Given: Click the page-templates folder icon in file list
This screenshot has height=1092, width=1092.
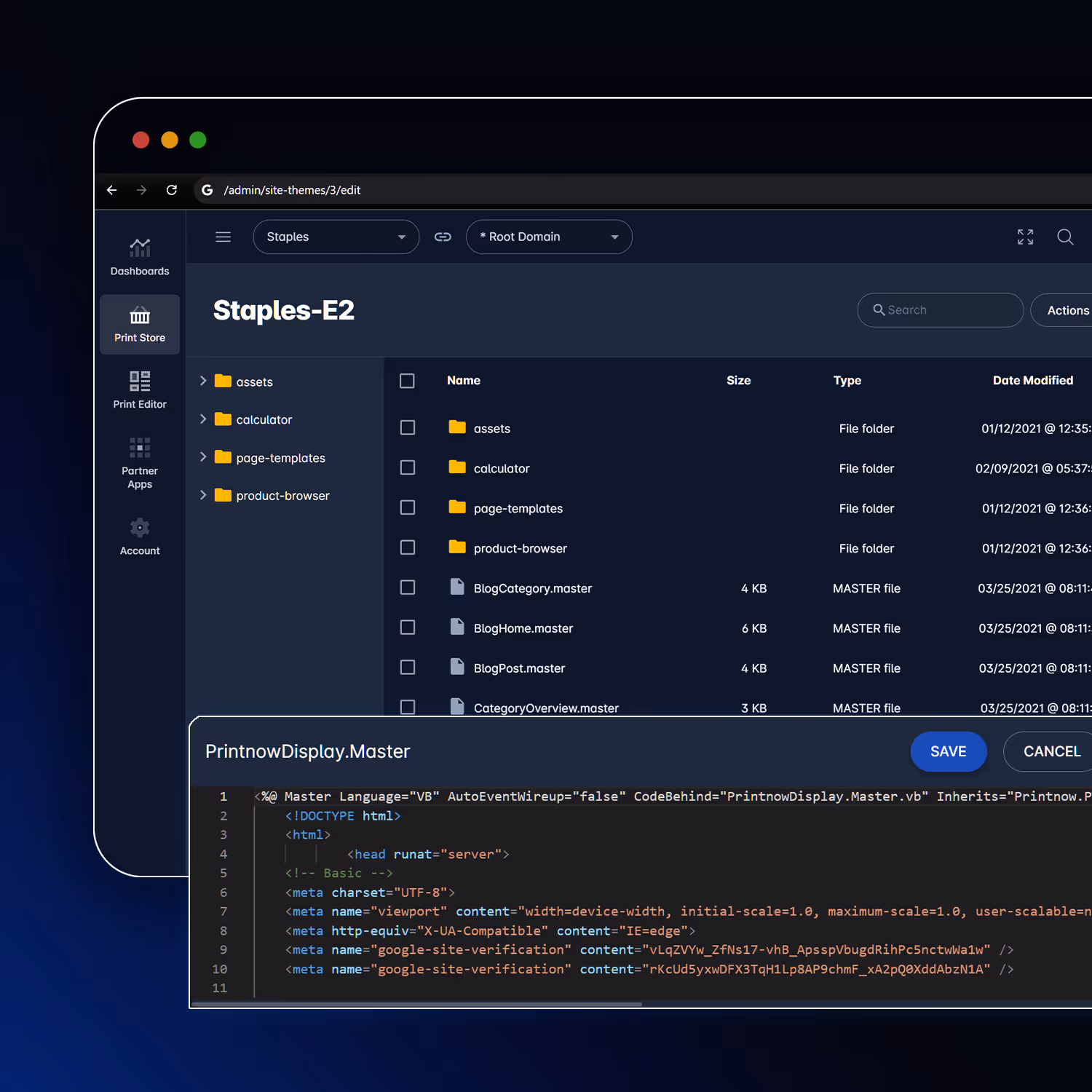Looking at the screenshot, I should [x=457, y=507].
